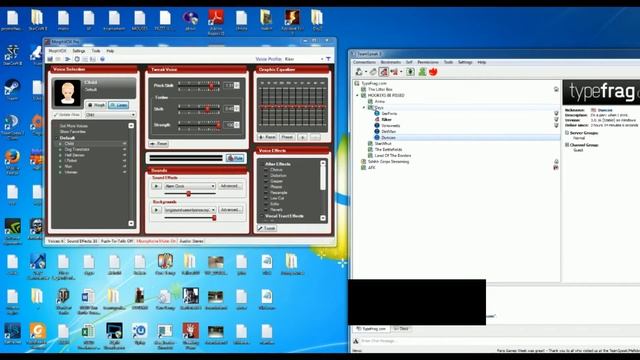Open the TeamSpeak Bookmarks menu
Screen dimensions: 640x360
[x=390, y=62]
